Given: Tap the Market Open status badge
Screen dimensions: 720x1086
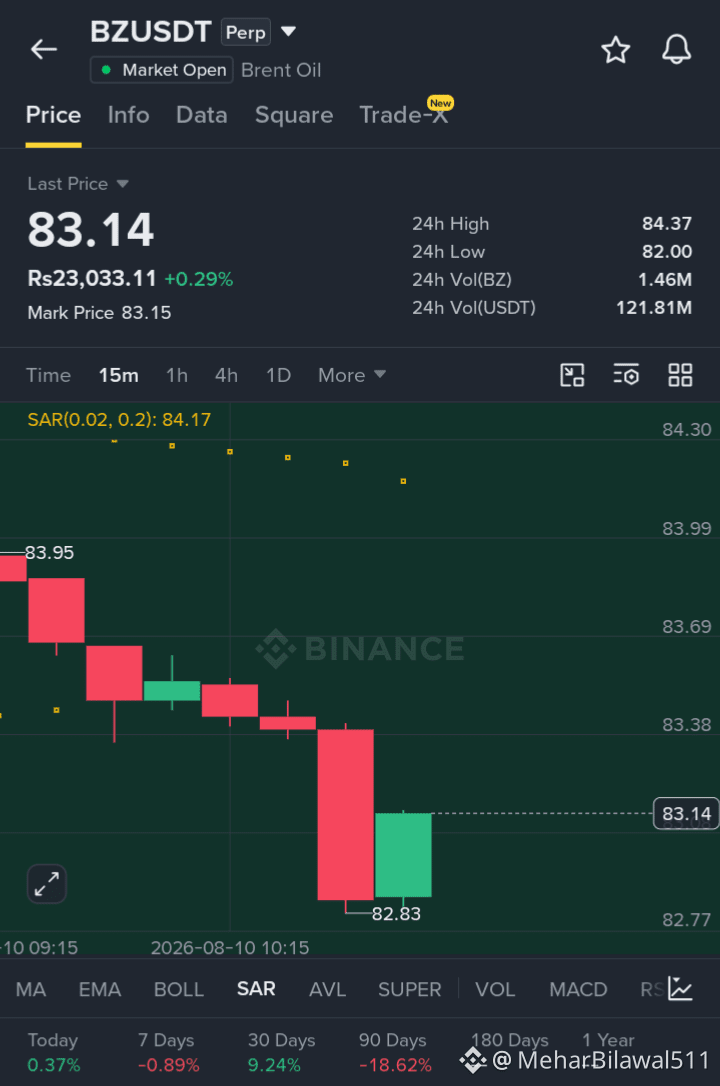Looking at the screenshot, I should coord(162,70).
